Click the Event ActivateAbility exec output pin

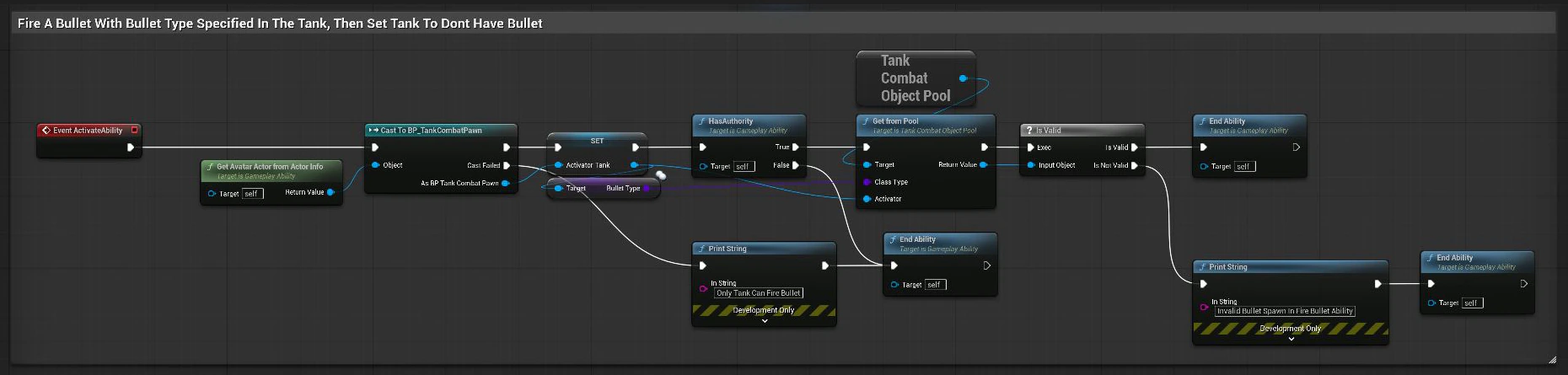131,147
